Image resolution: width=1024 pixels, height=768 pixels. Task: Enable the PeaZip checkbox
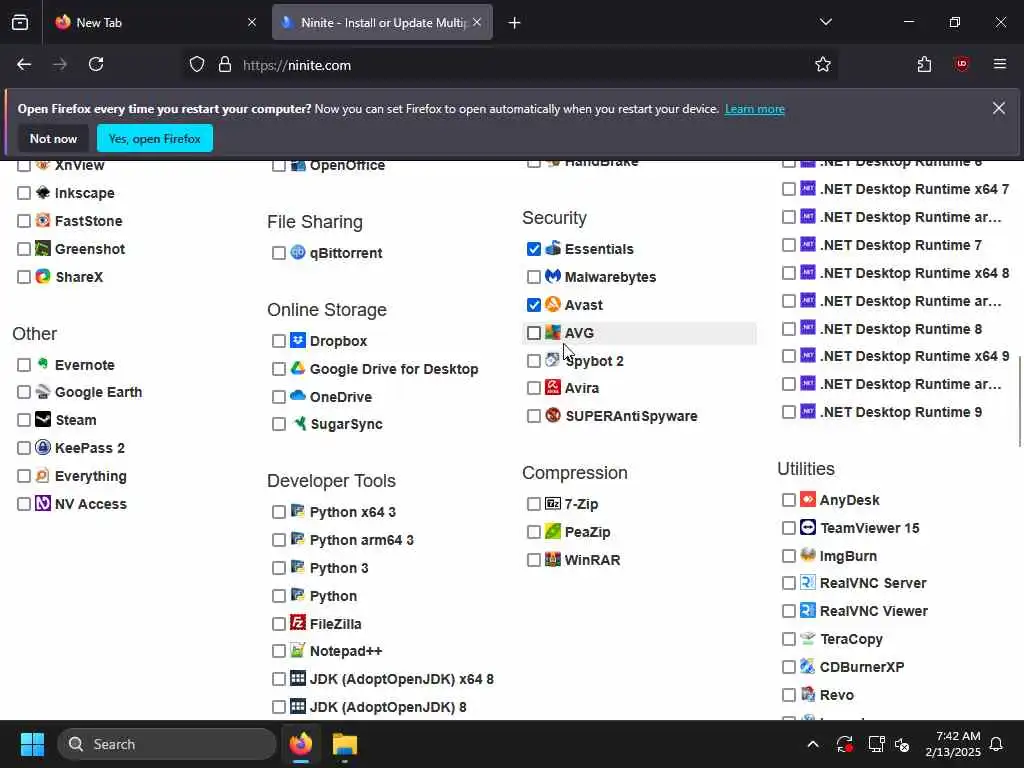[x=534, y=532]
